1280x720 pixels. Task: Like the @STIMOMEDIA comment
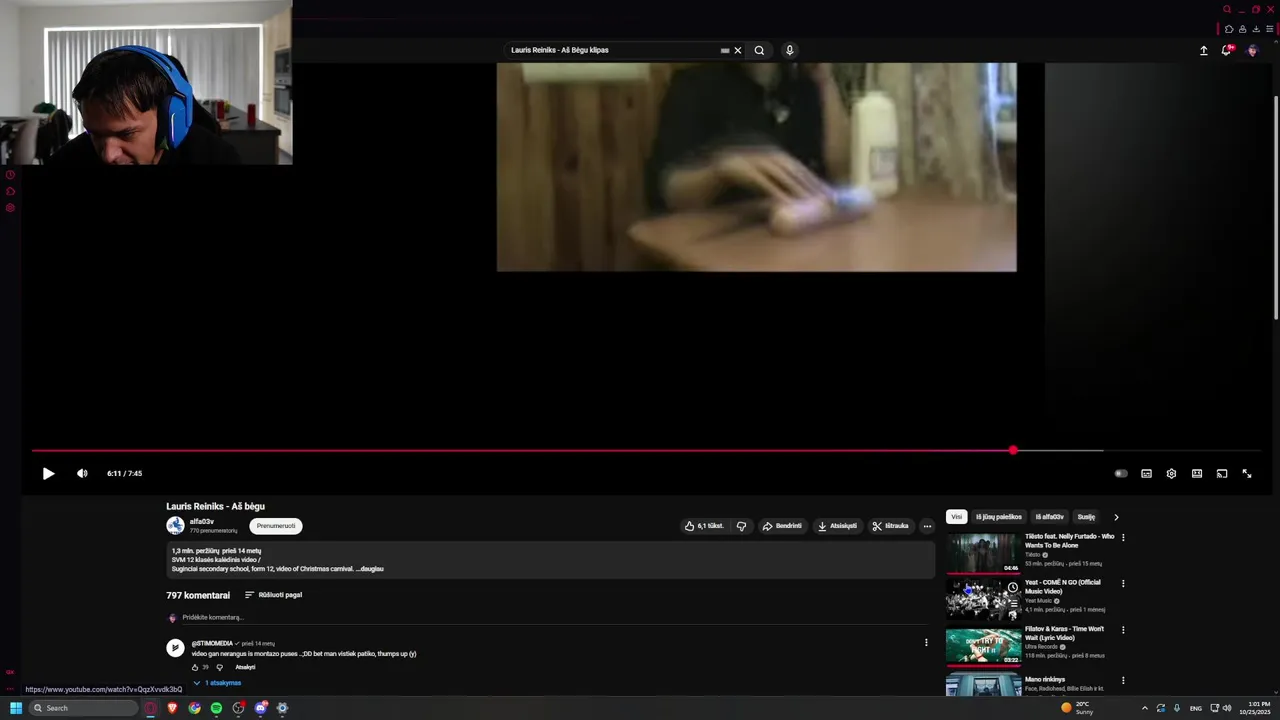pyautogui.click(x=196, y=667)
